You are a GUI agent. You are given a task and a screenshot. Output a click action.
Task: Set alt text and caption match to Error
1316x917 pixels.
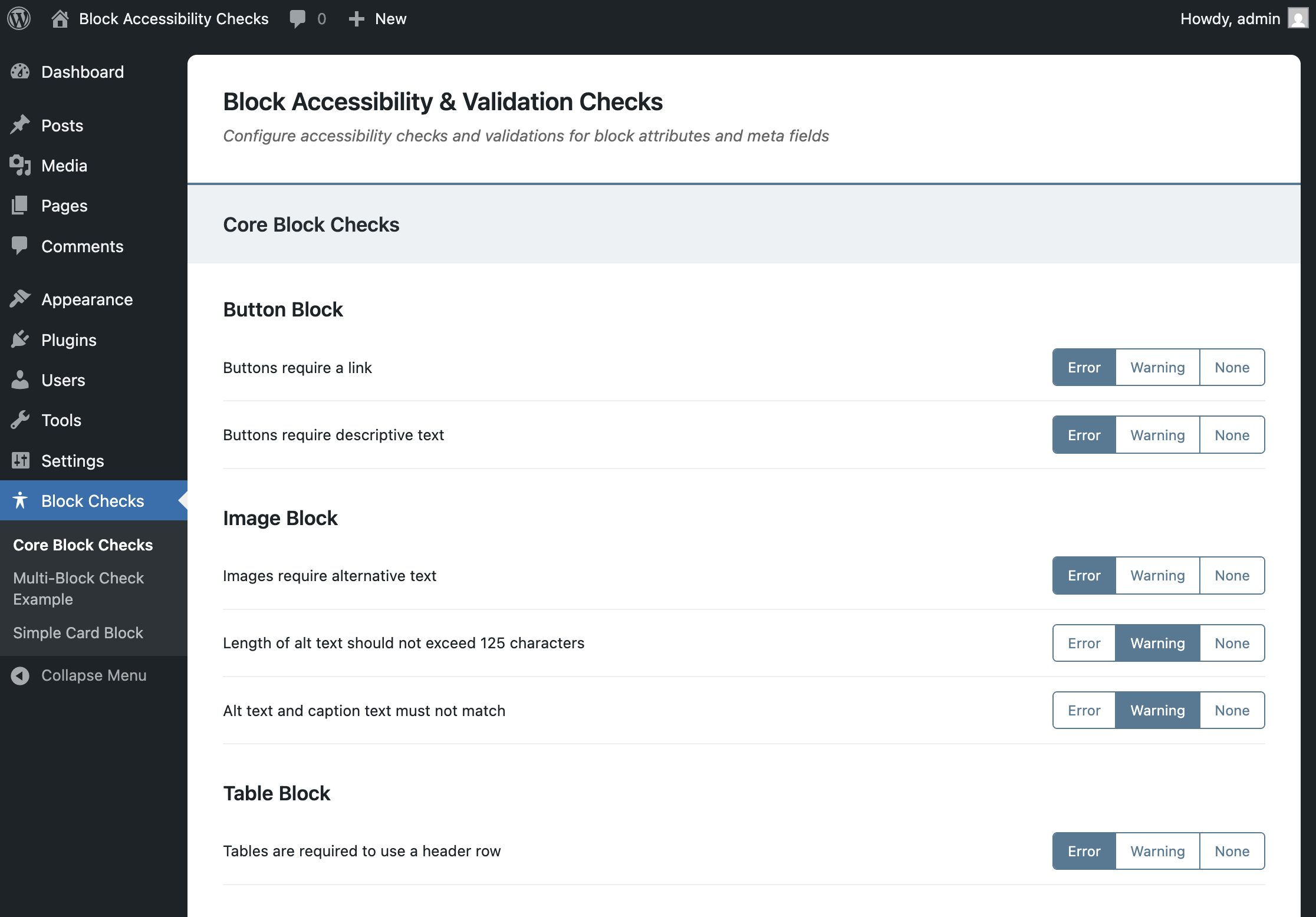[1083, 710]
